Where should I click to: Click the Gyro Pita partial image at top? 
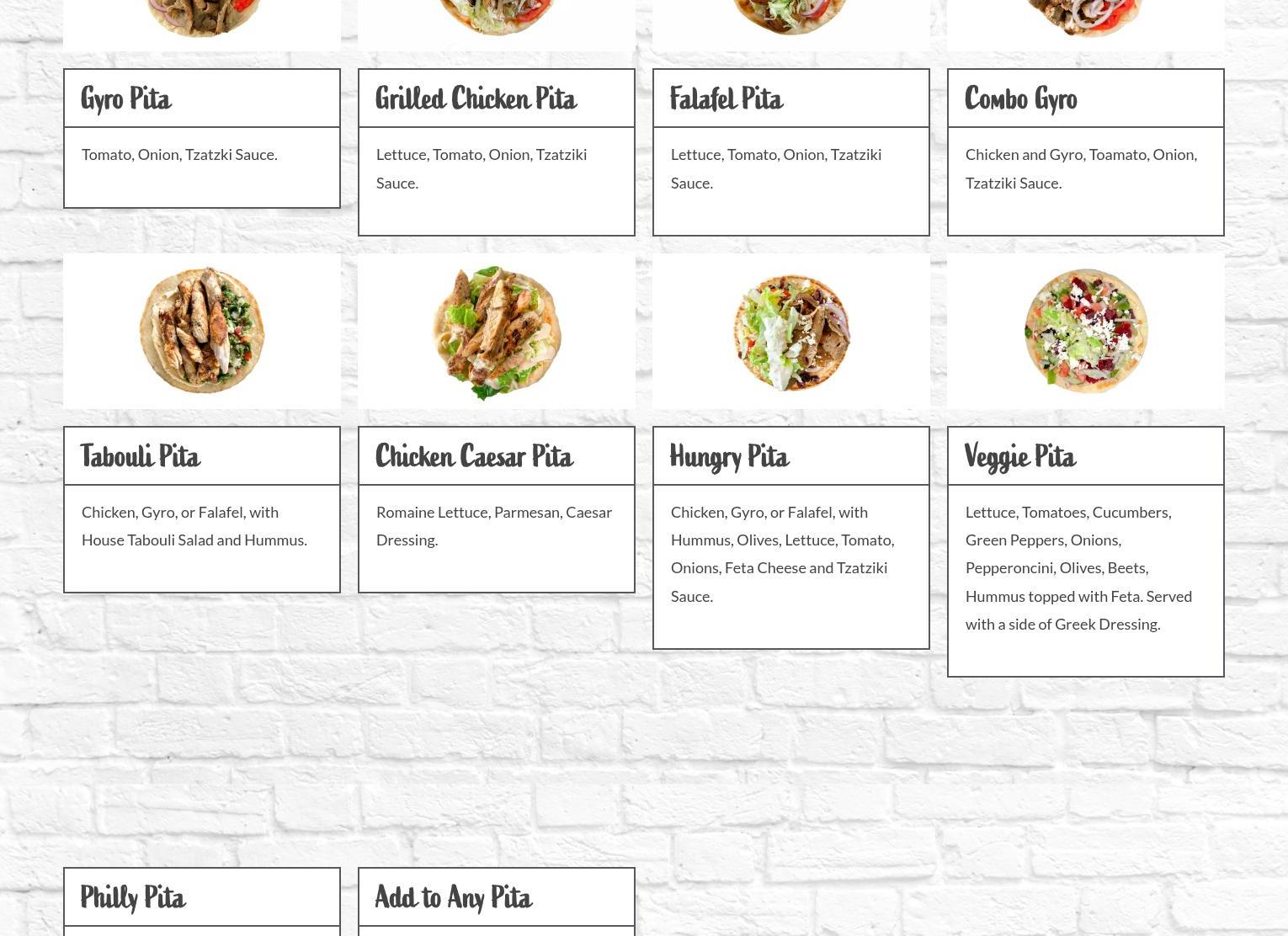click(x=202, y=25)
